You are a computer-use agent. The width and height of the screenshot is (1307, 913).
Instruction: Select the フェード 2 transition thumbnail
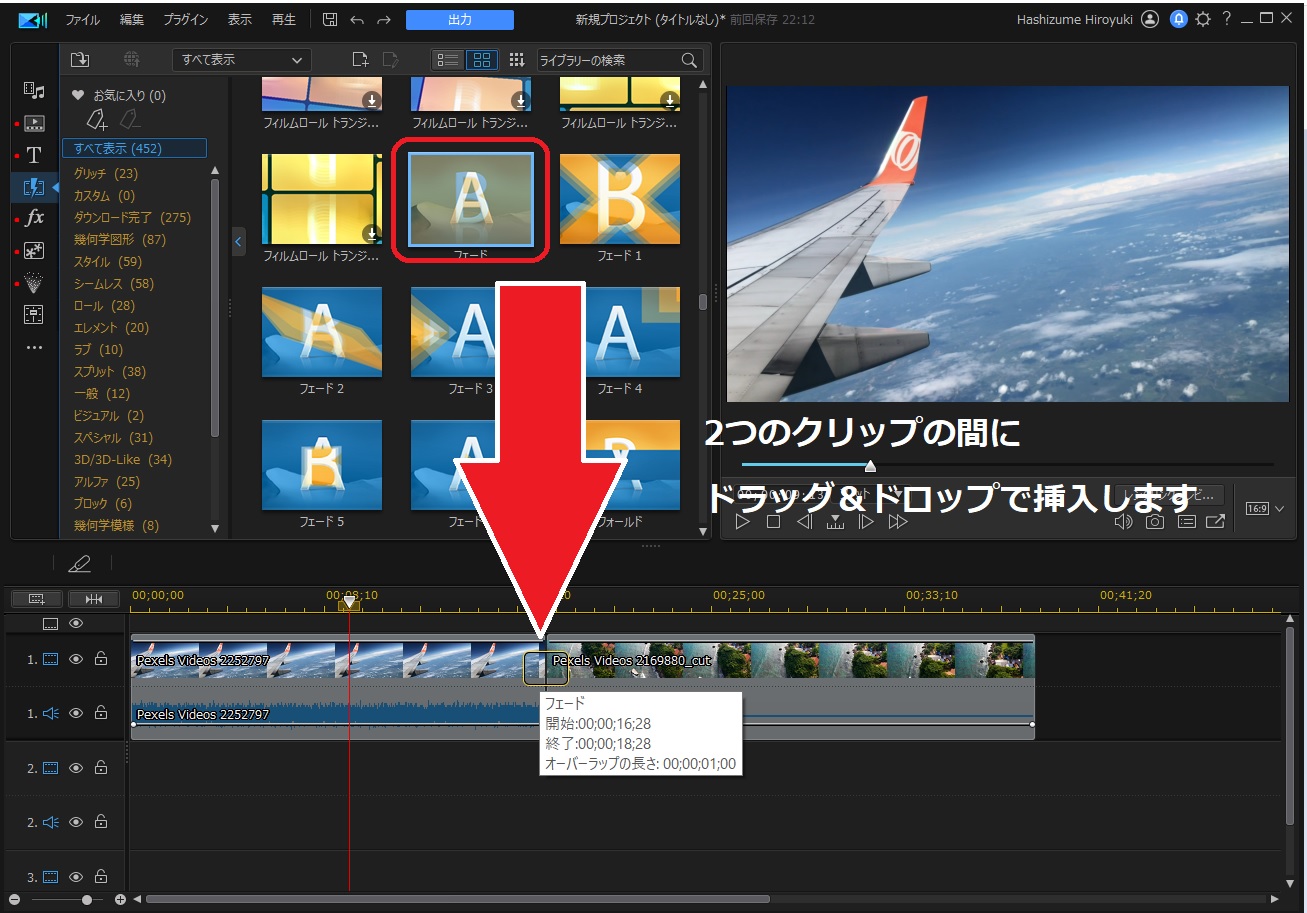point(322,333)
